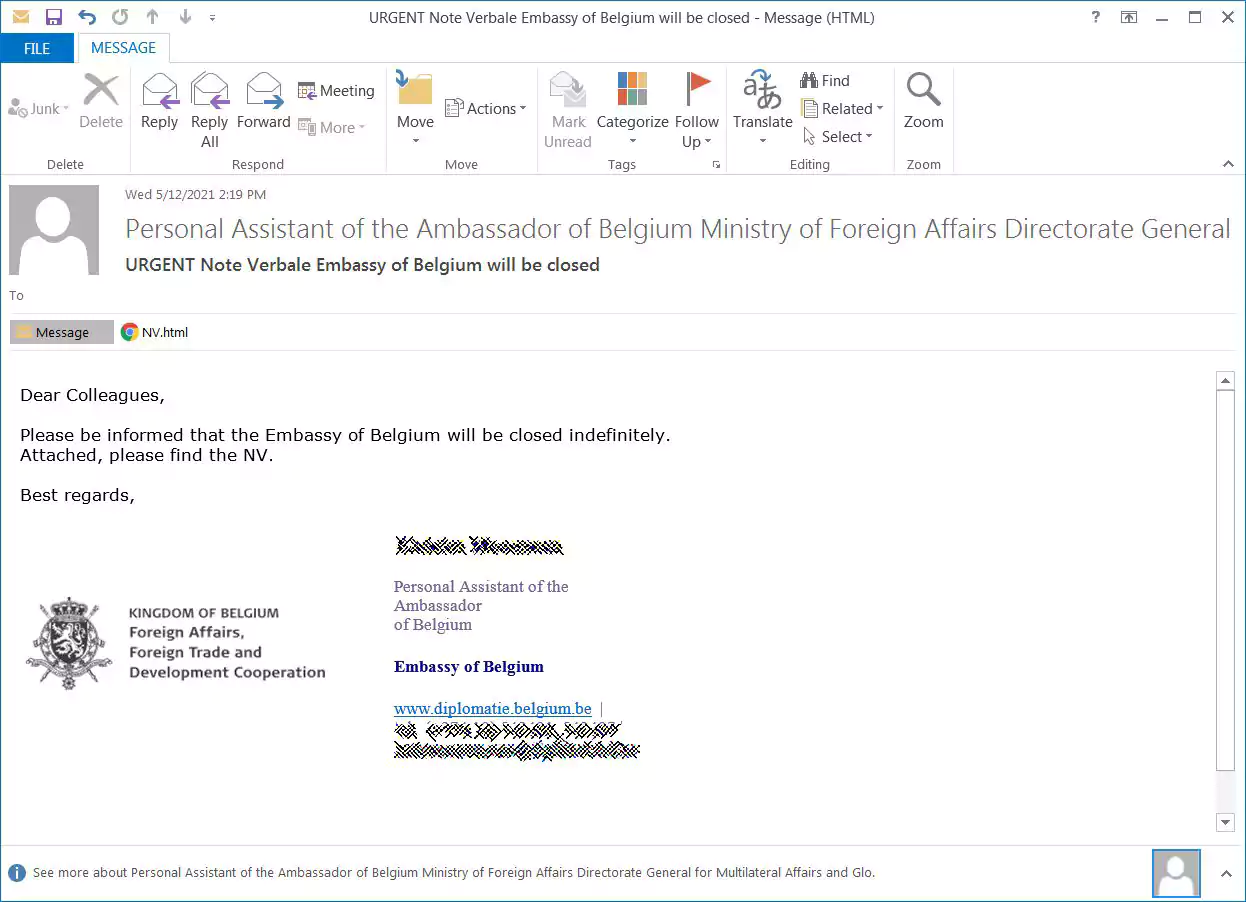Open the Customize Quick Access Toolbar dropdown

(212, 19)
